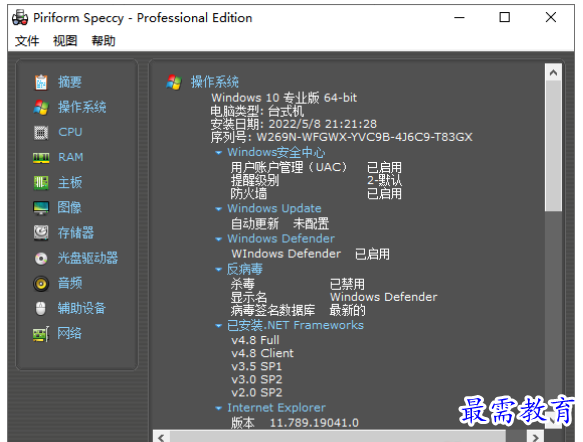
Task: Show the 主板 section
Action: (70, 183)
